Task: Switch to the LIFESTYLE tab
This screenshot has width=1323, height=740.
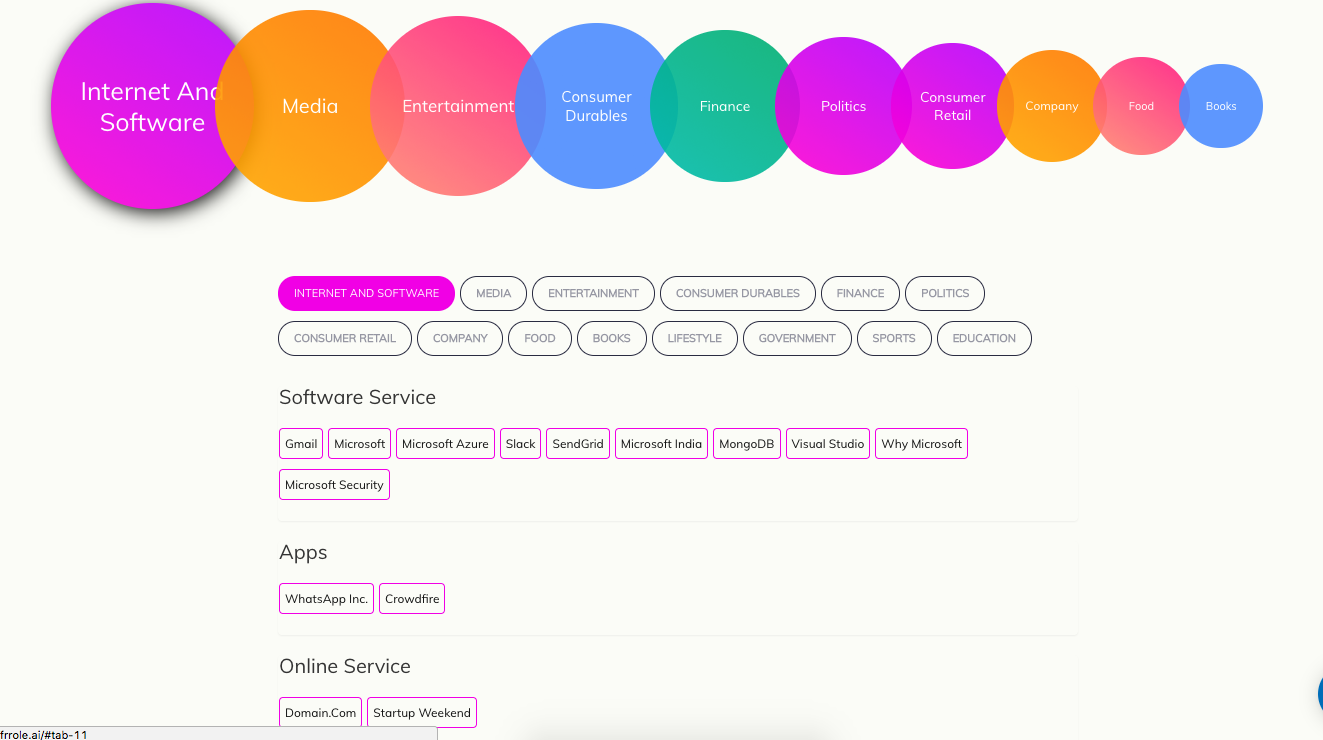Action: [x=695, y=338]
